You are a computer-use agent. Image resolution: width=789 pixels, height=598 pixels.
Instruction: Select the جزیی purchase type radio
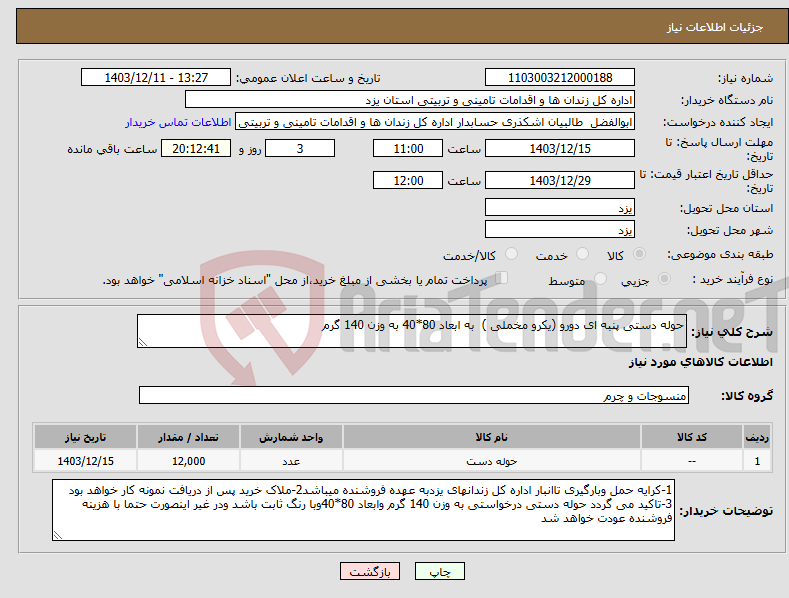click(664, 279)
